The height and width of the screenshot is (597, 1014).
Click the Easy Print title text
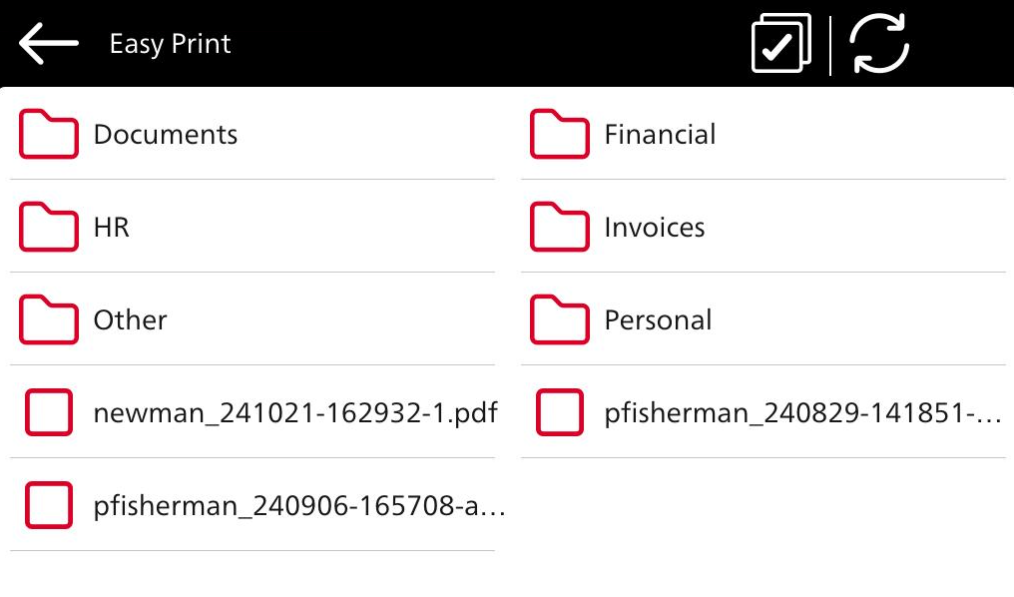click(170, 44)
